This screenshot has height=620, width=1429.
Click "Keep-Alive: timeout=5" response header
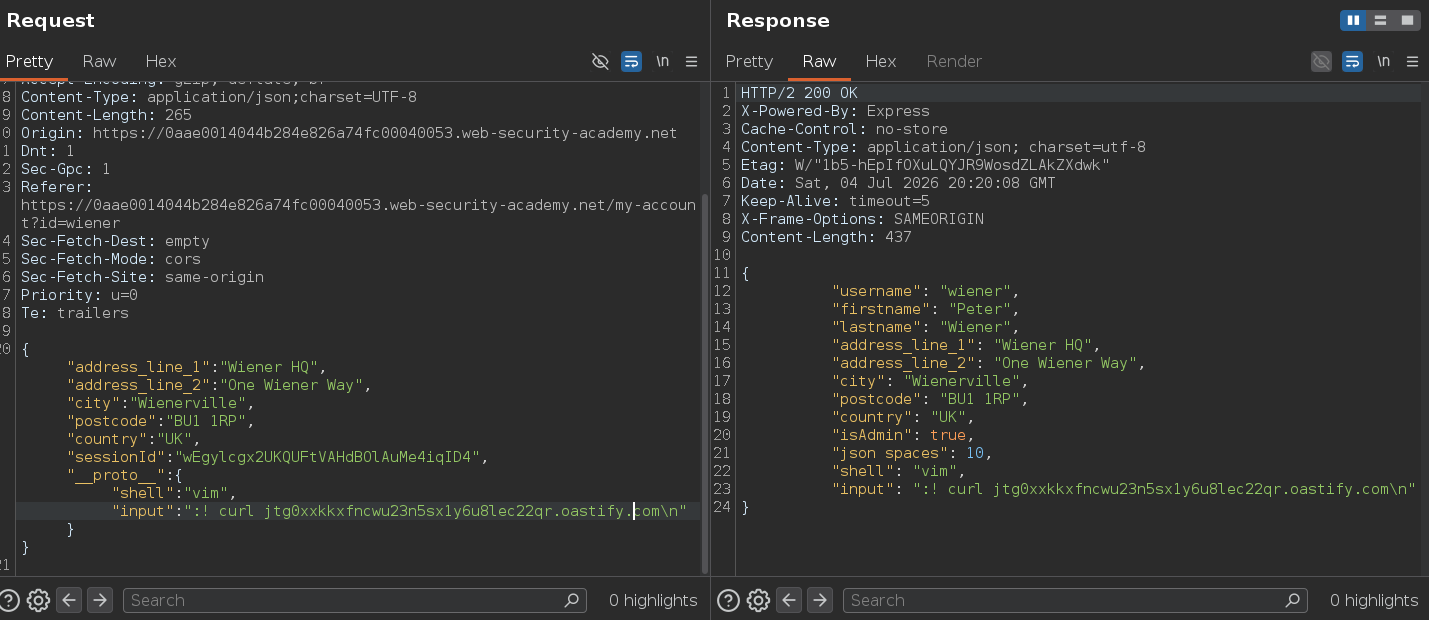click(835, 201)
